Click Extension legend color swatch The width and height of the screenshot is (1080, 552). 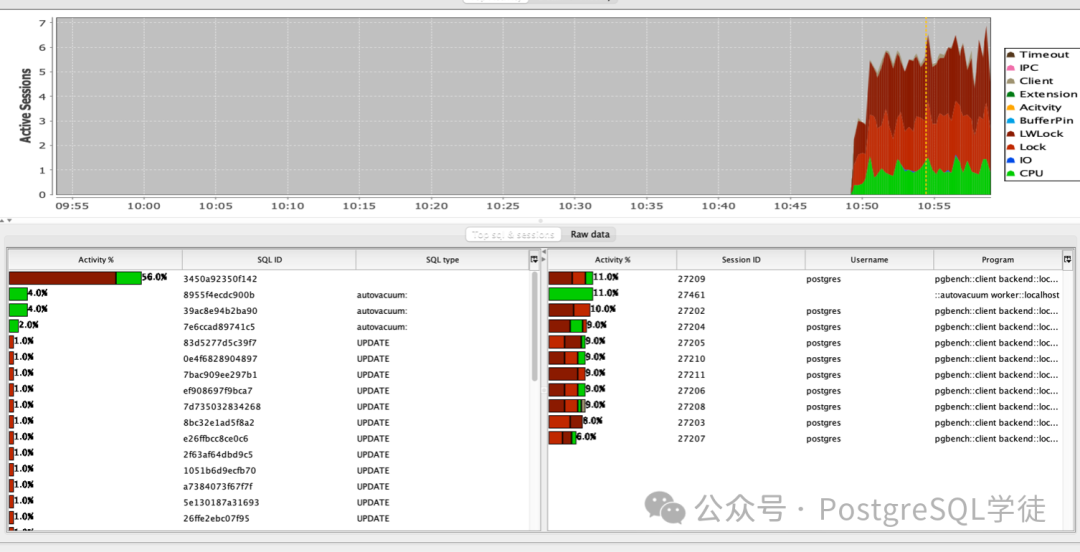click(1010, 94)
